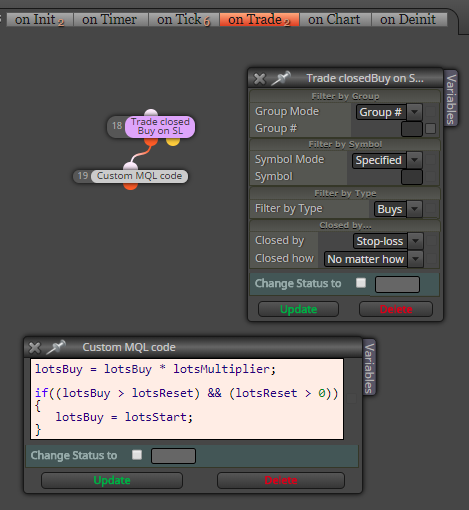Select the Trade closed Buy on SL block
The width and height of the screenshot is (469, 510).
160,127
